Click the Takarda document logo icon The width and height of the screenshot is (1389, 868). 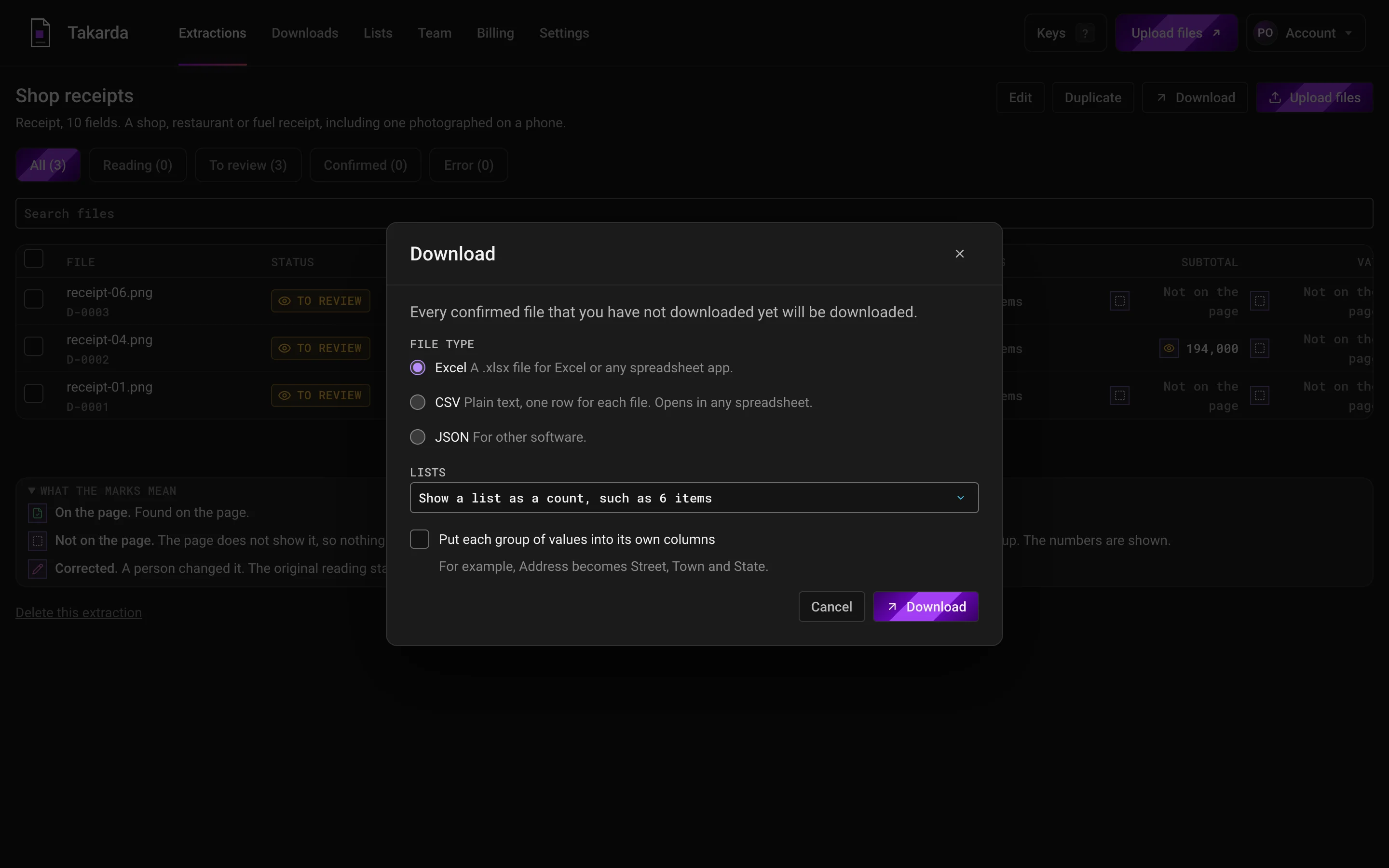pos(40,33)
